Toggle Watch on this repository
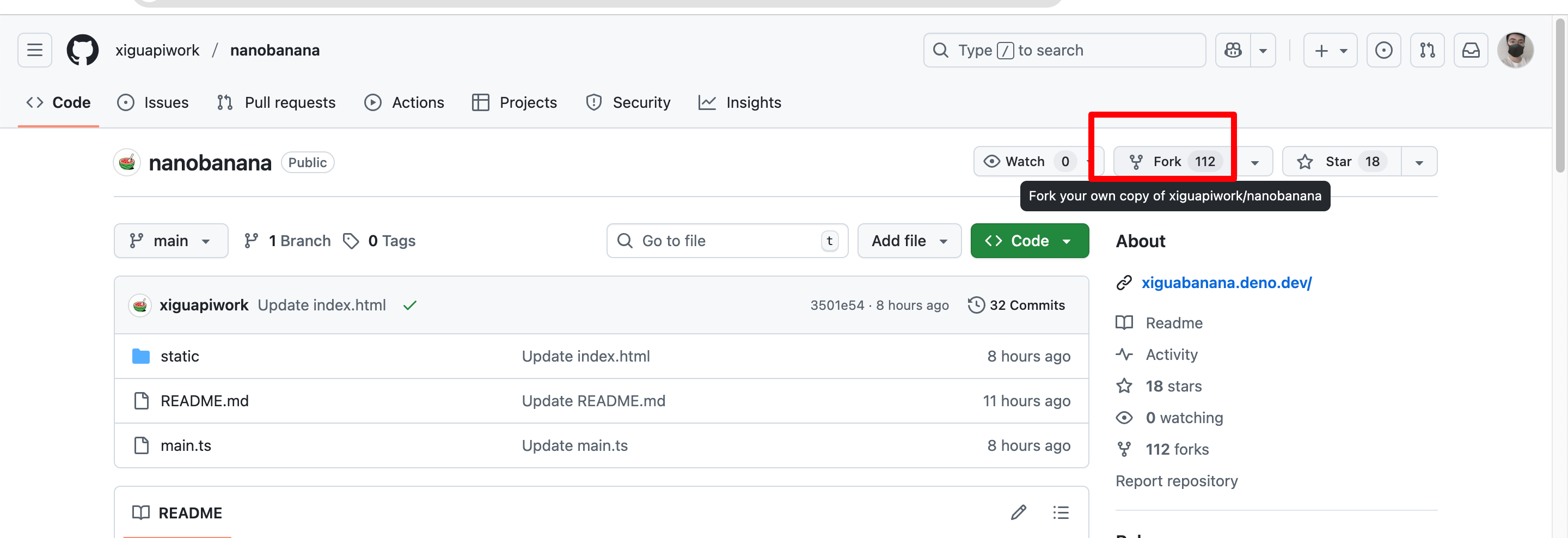The height and width of the screenshot is (538, 1568). coord(1025,161)
